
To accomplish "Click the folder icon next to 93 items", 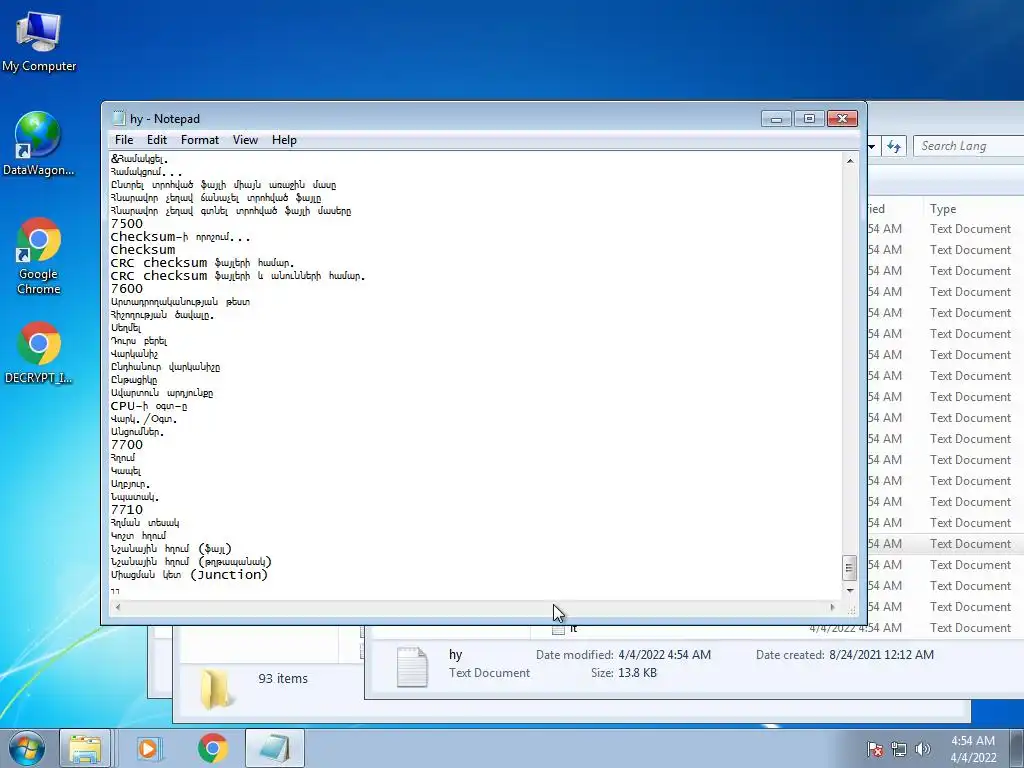I will (x=216, y=688).
